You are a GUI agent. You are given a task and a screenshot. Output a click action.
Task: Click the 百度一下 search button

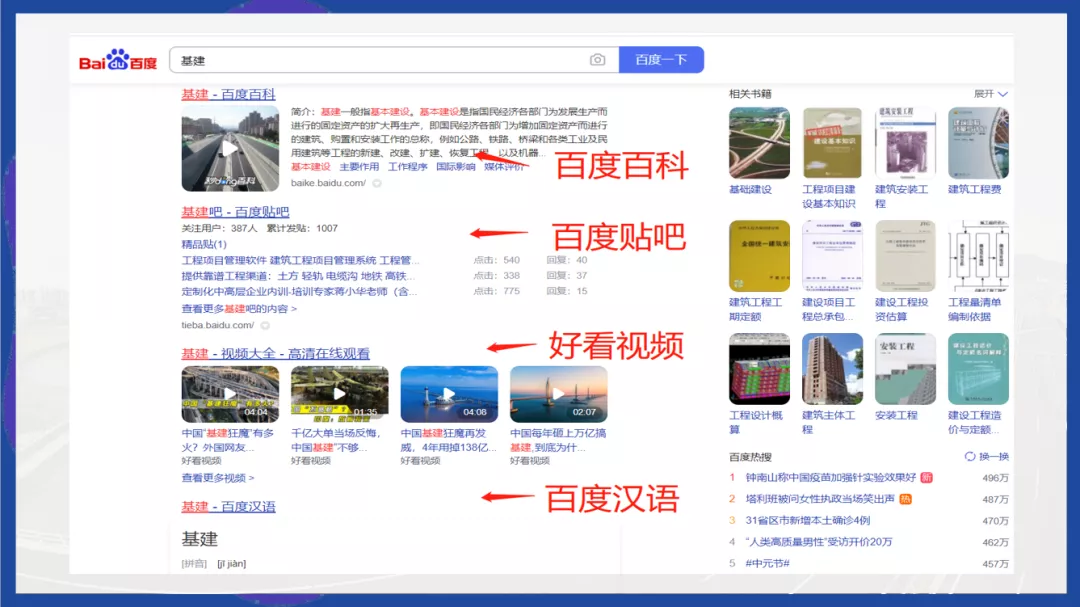coord(661,60)
